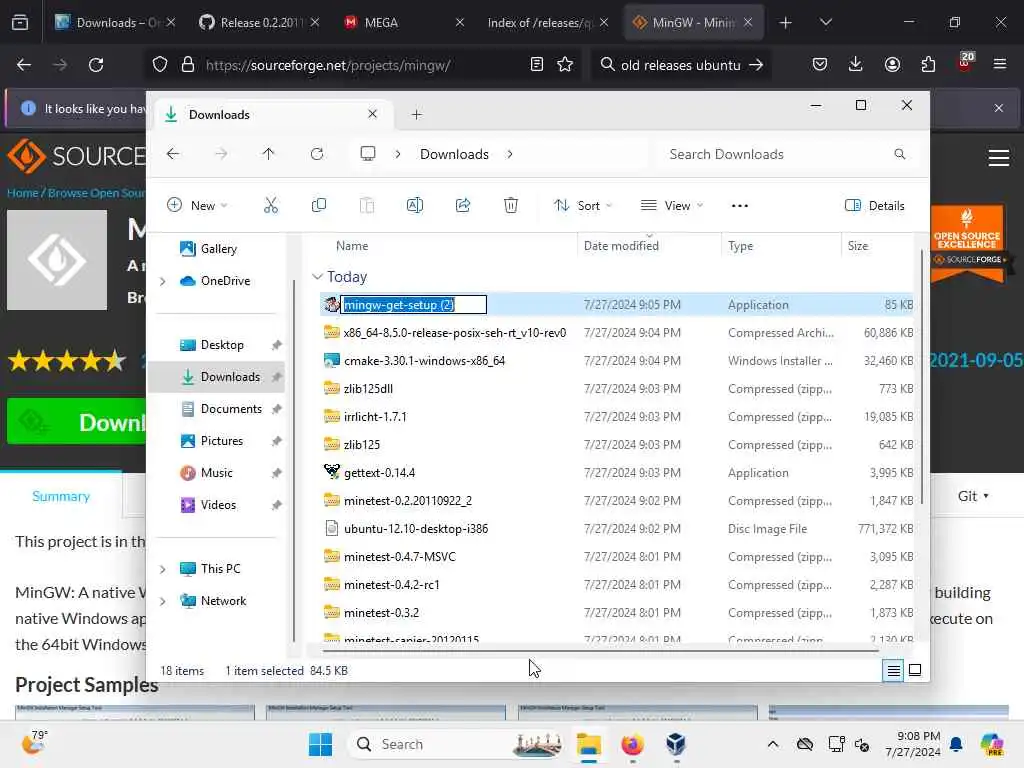
Task: Switch to large thumbnails view icon
Action: [x=915, y=670]
